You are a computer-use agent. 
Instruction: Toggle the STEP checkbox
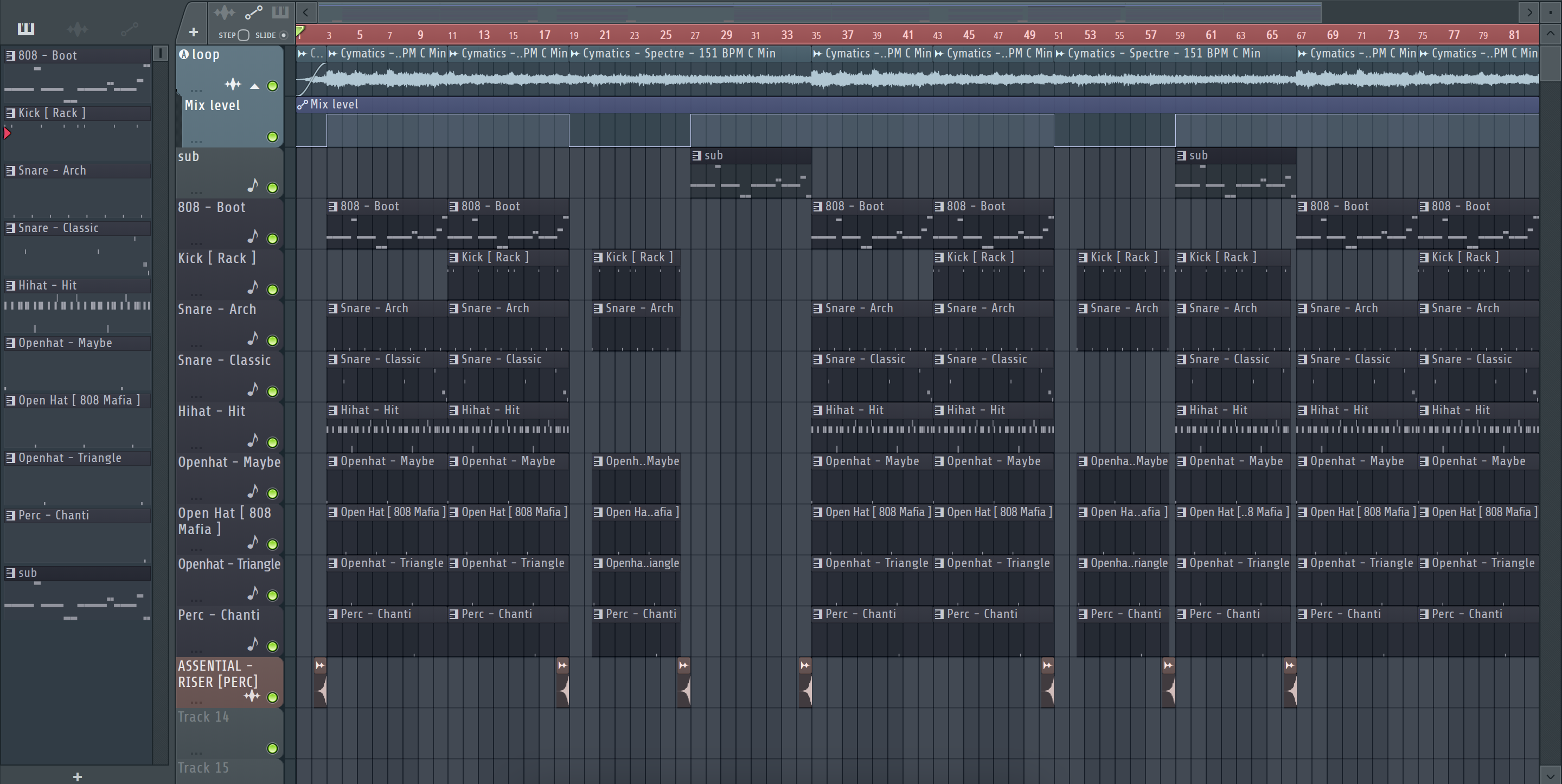point(244,35)
